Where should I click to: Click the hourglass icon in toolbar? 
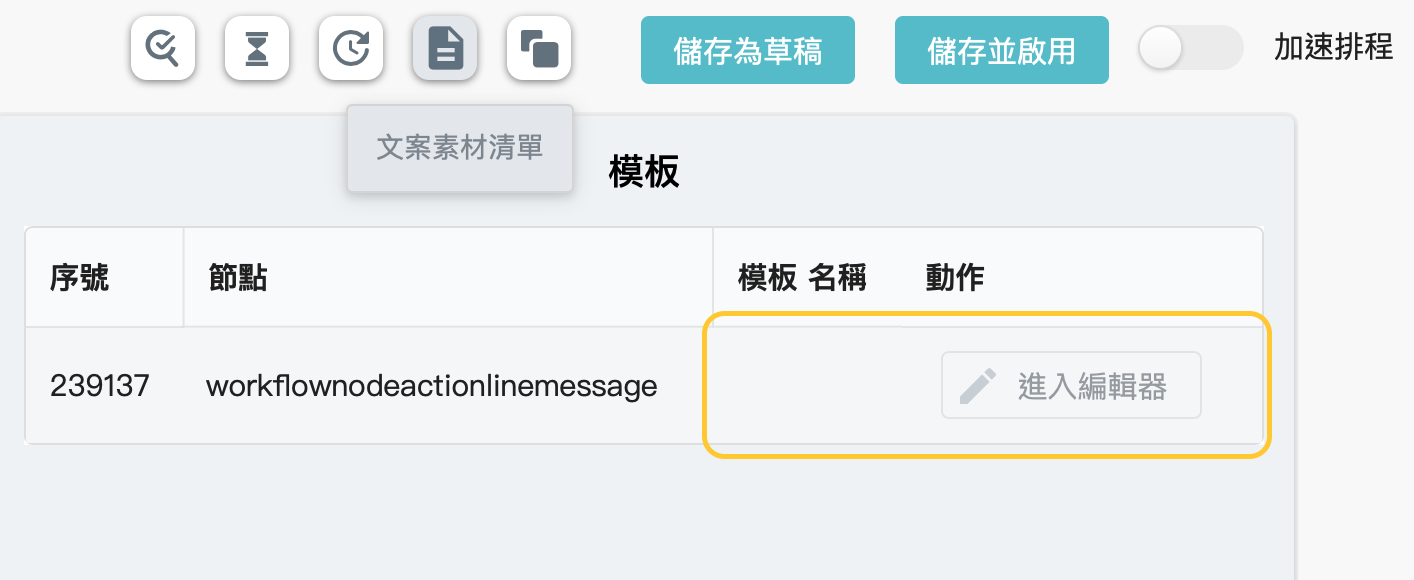click(x=257, y=48)
